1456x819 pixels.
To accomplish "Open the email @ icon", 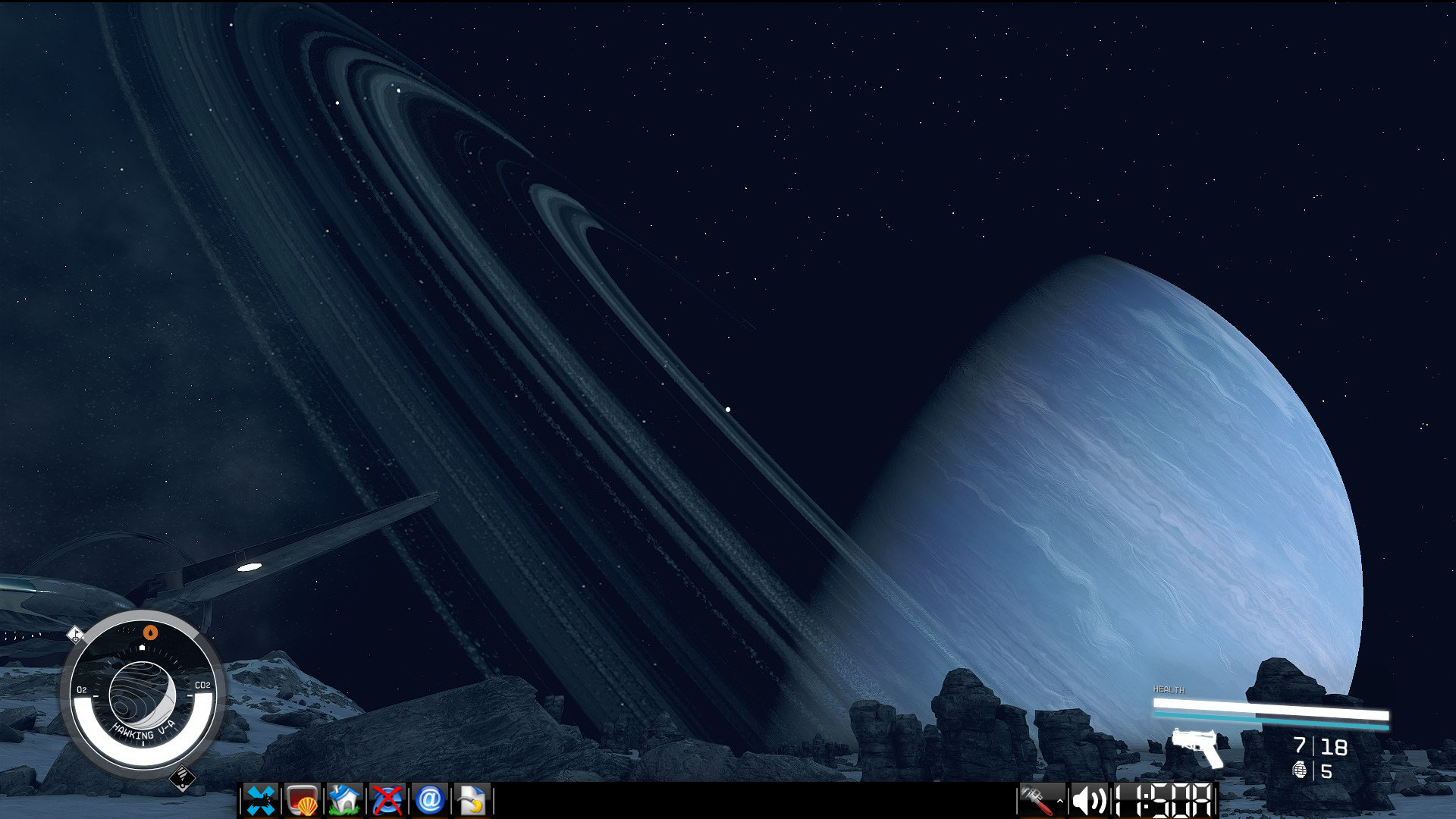I will click(x=429, y=800).
